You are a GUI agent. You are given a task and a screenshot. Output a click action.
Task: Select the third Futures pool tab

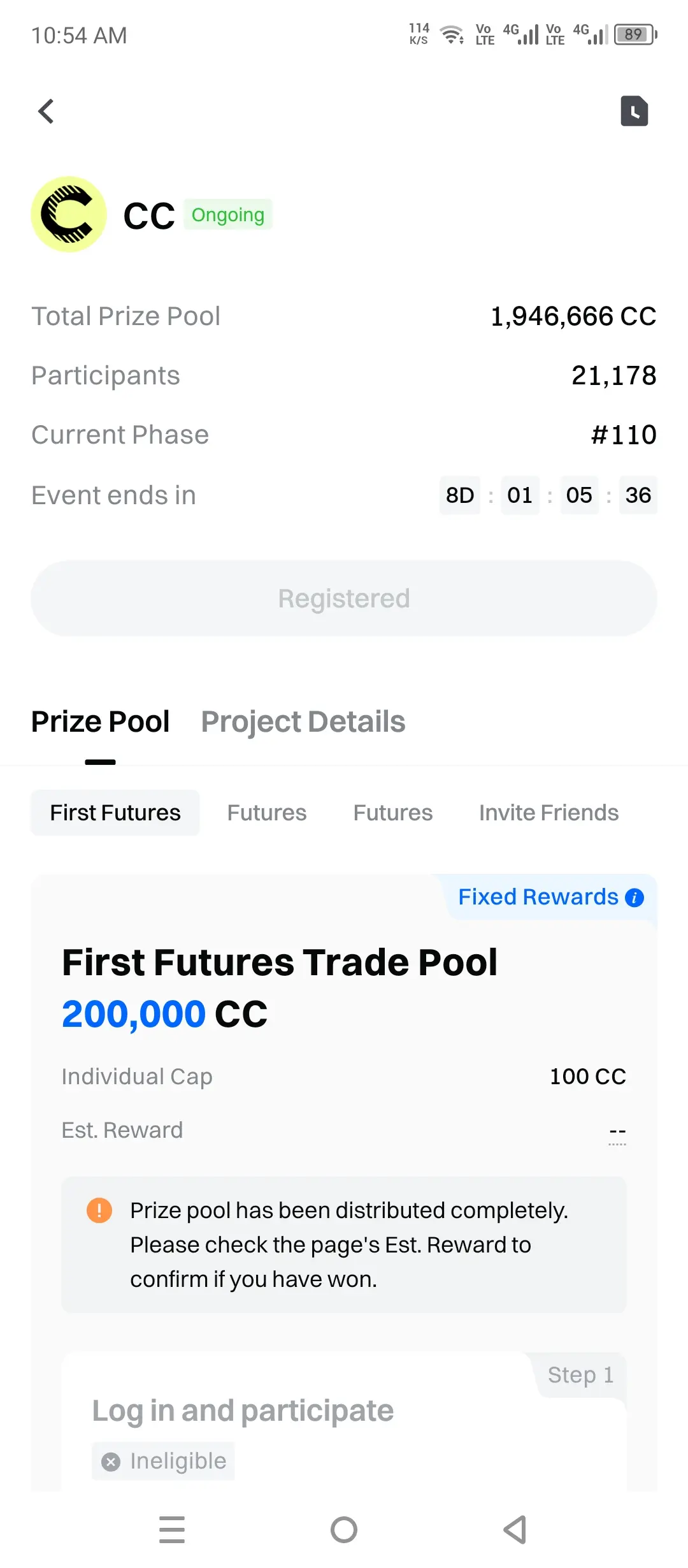pyautogui.click(x=393, y=813)
